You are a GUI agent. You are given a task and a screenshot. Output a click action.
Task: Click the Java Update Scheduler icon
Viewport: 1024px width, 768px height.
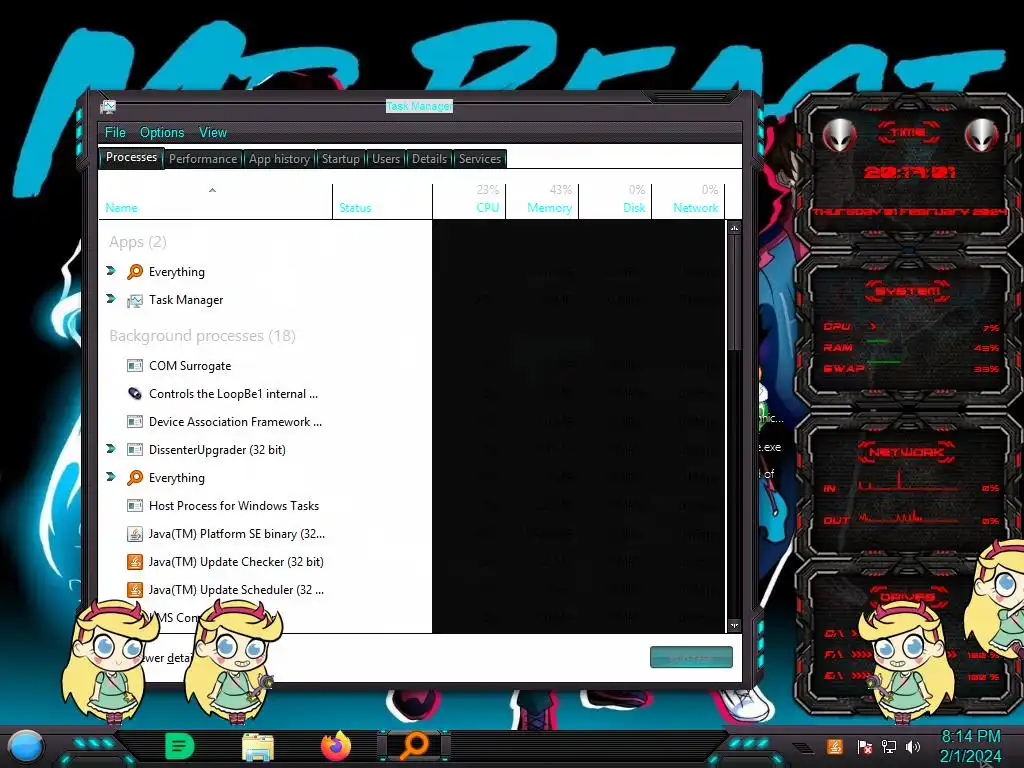click(x=135, y=590)
